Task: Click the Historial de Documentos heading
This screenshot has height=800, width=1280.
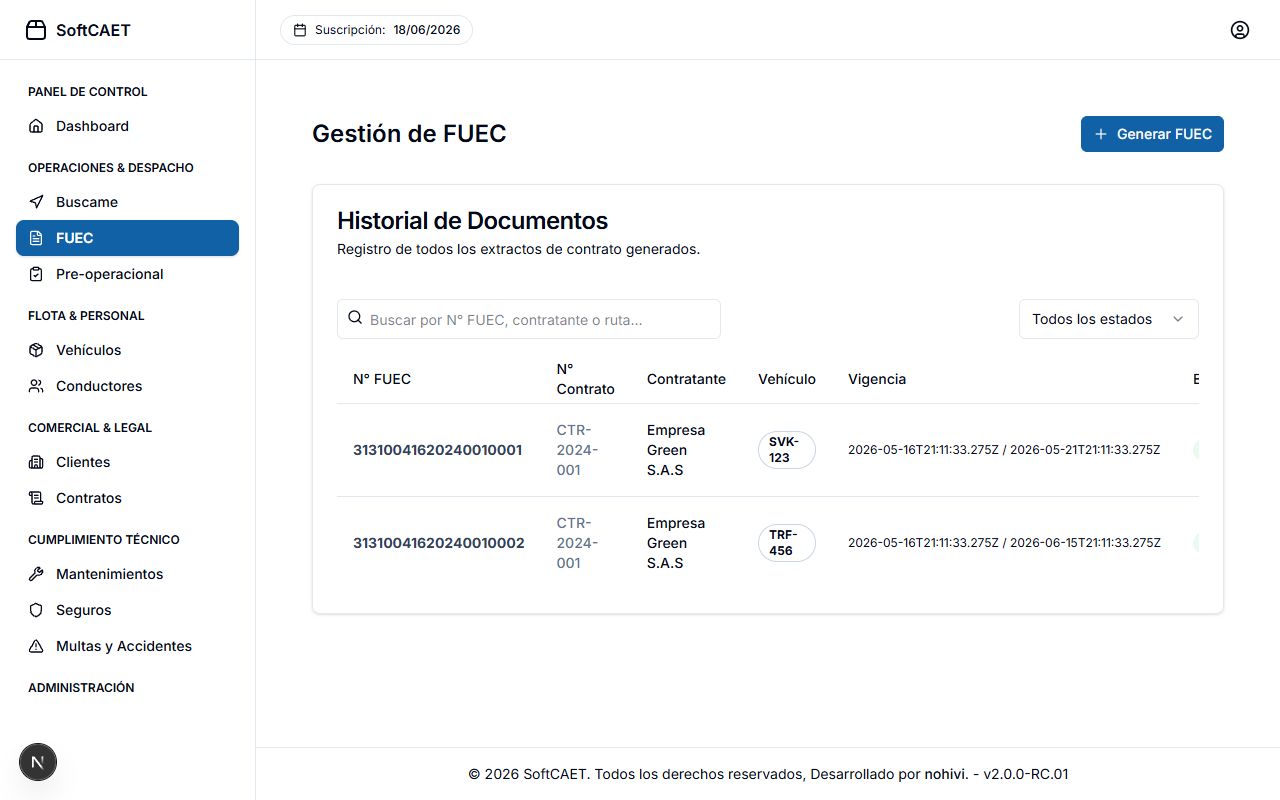Action: tap(472, 220)
